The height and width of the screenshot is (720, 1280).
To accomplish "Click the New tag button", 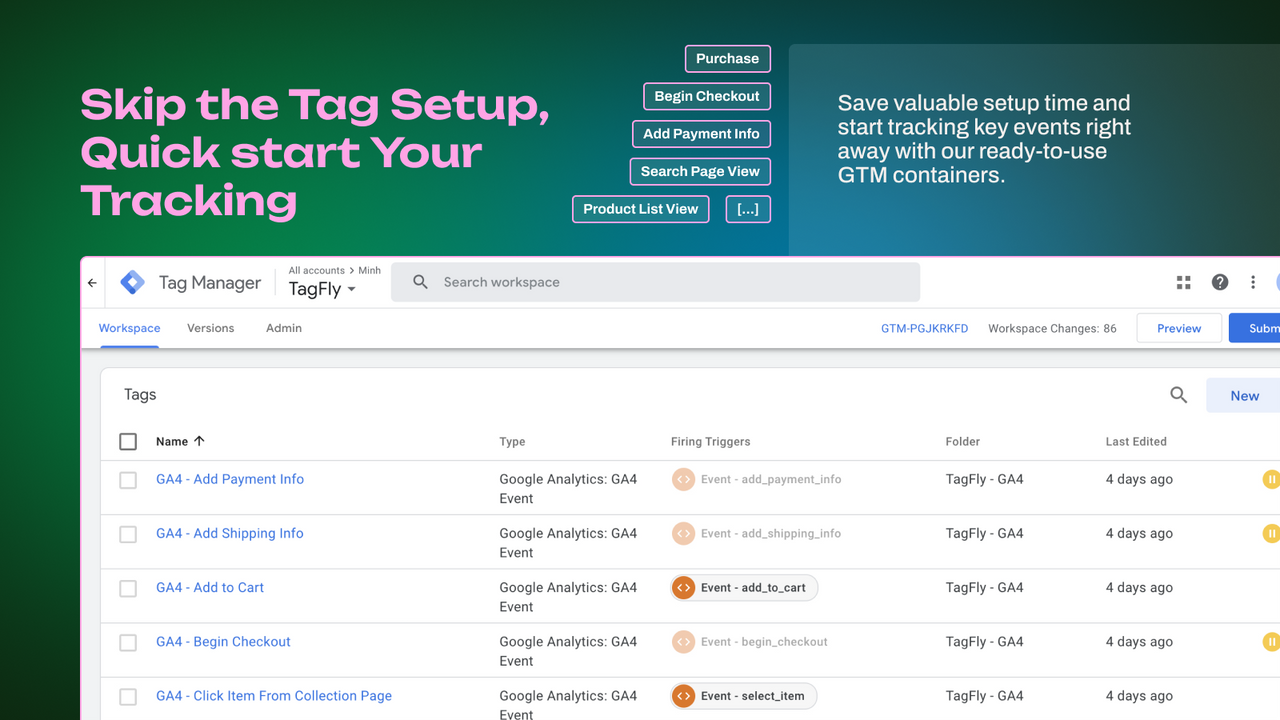I will point(1244,396).
